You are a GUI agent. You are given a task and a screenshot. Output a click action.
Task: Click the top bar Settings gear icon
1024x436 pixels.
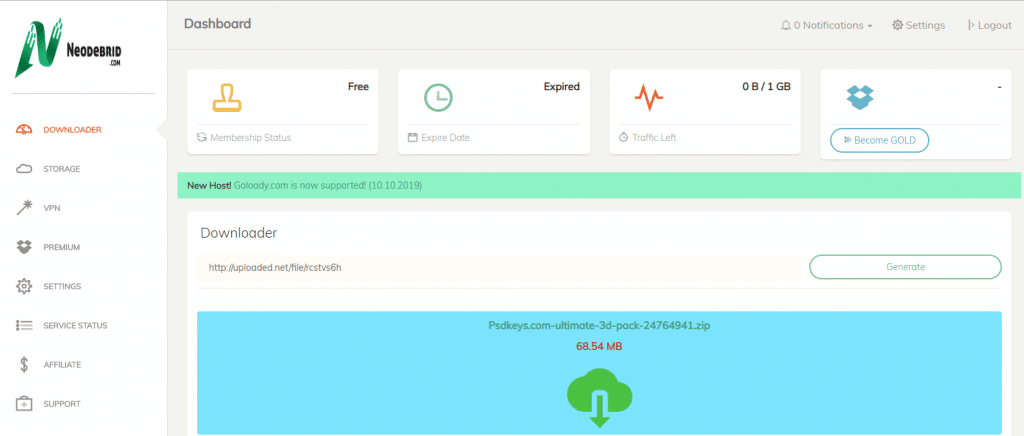pyautogui.click(x=898, y=25)
